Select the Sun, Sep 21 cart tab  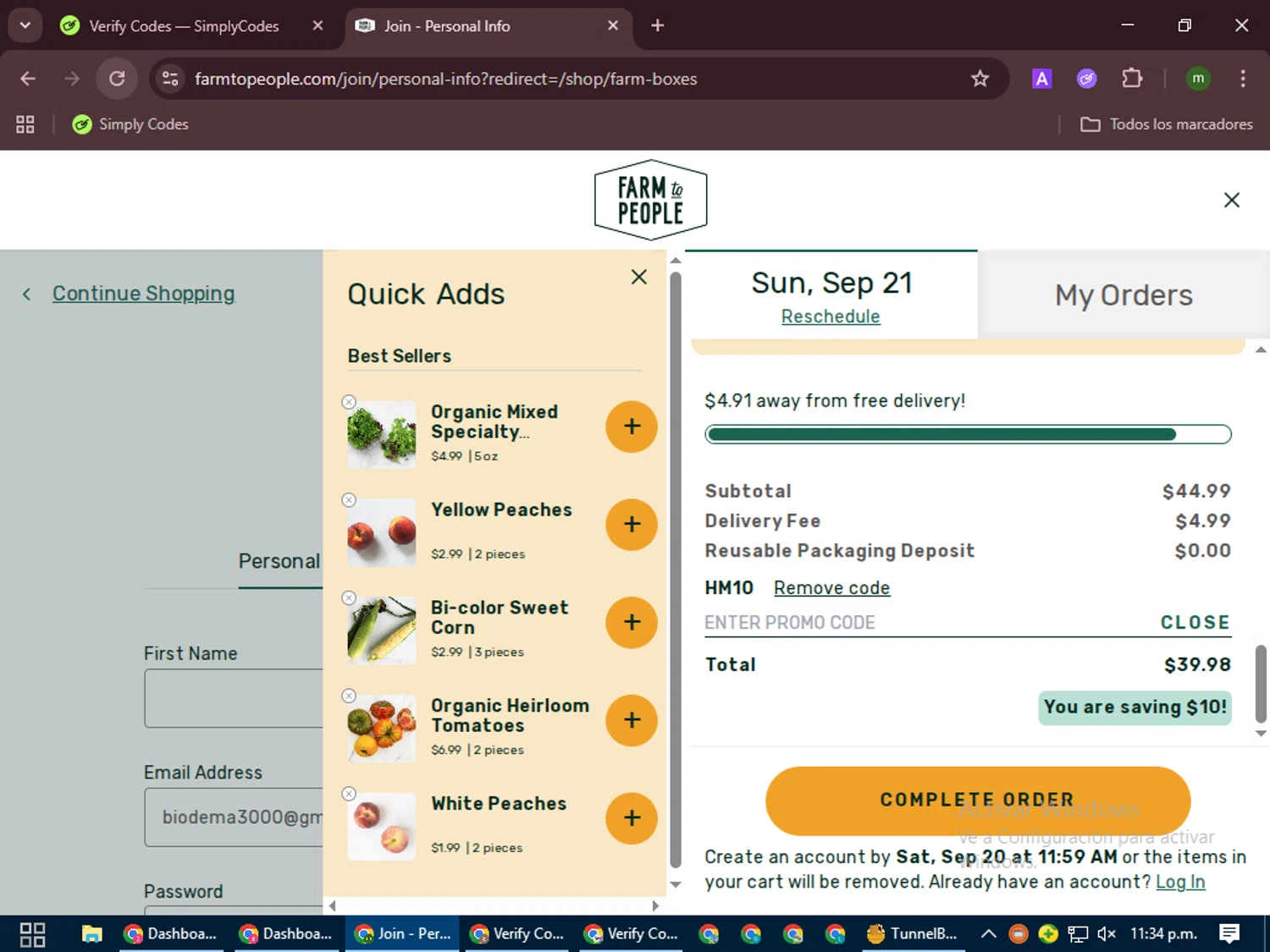click(831, 294)
